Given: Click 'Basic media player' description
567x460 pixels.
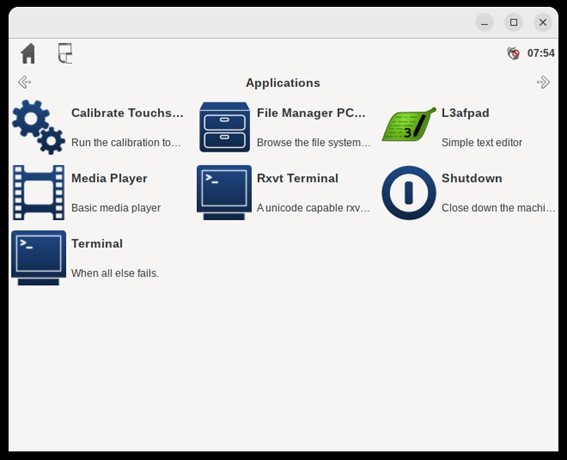Looking at the screenshot, I should coord(116,208).
